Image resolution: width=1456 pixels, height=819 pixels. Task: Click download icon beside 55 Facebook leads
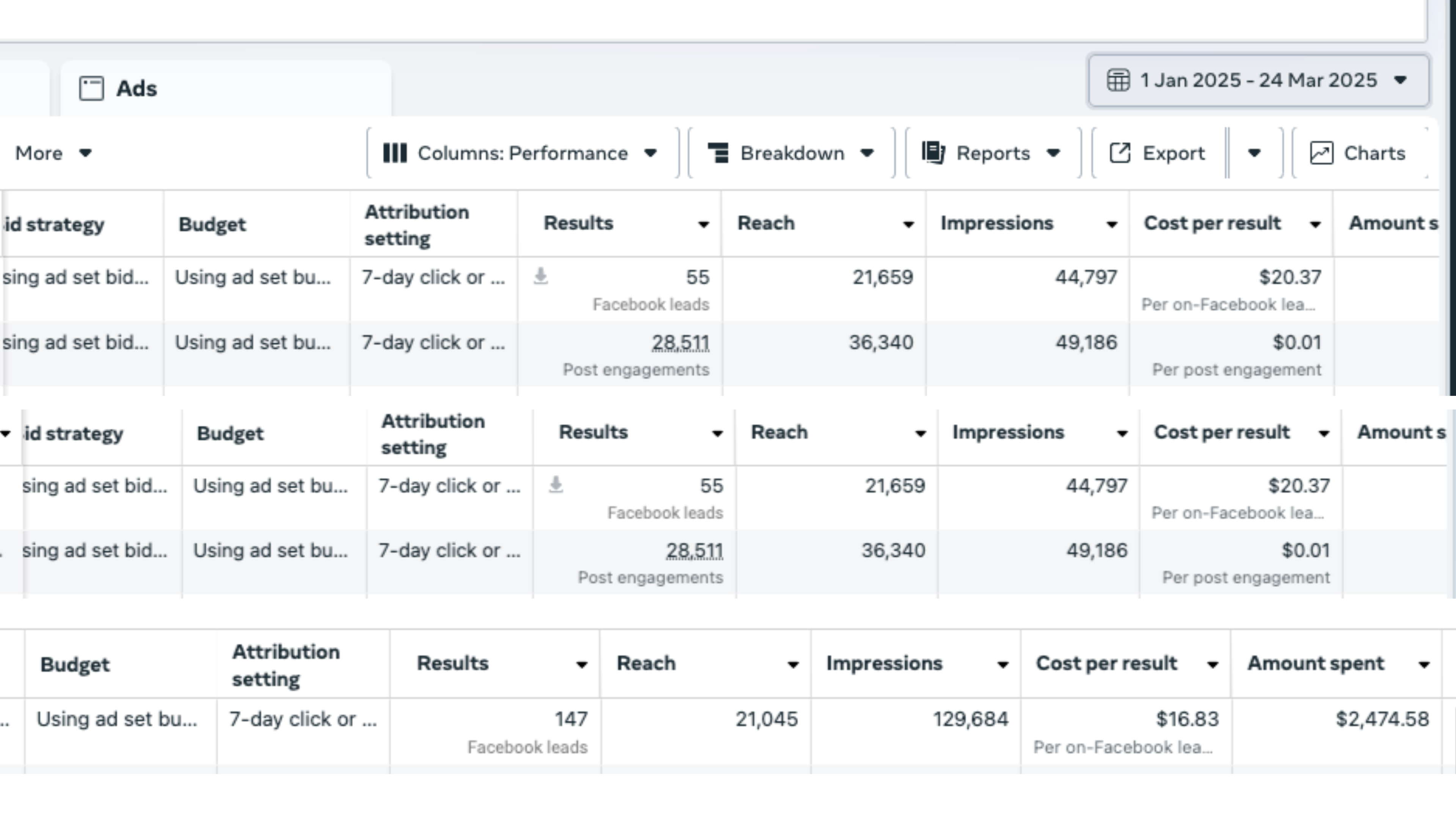[541, 276]
